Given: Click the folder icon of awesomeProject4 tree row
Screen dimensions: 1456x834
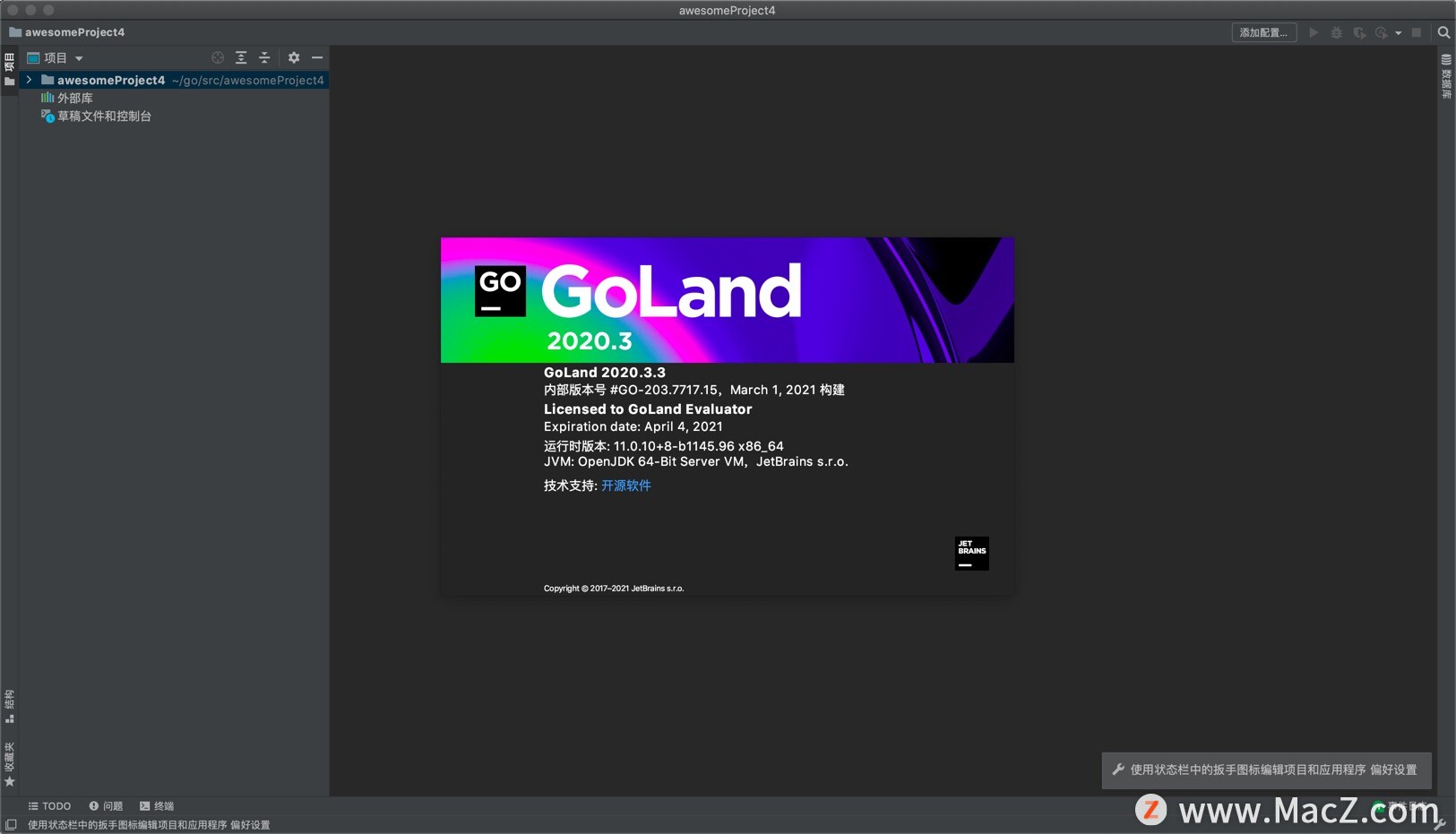Looking at the screenshot, I should click(x=47, y=80).
